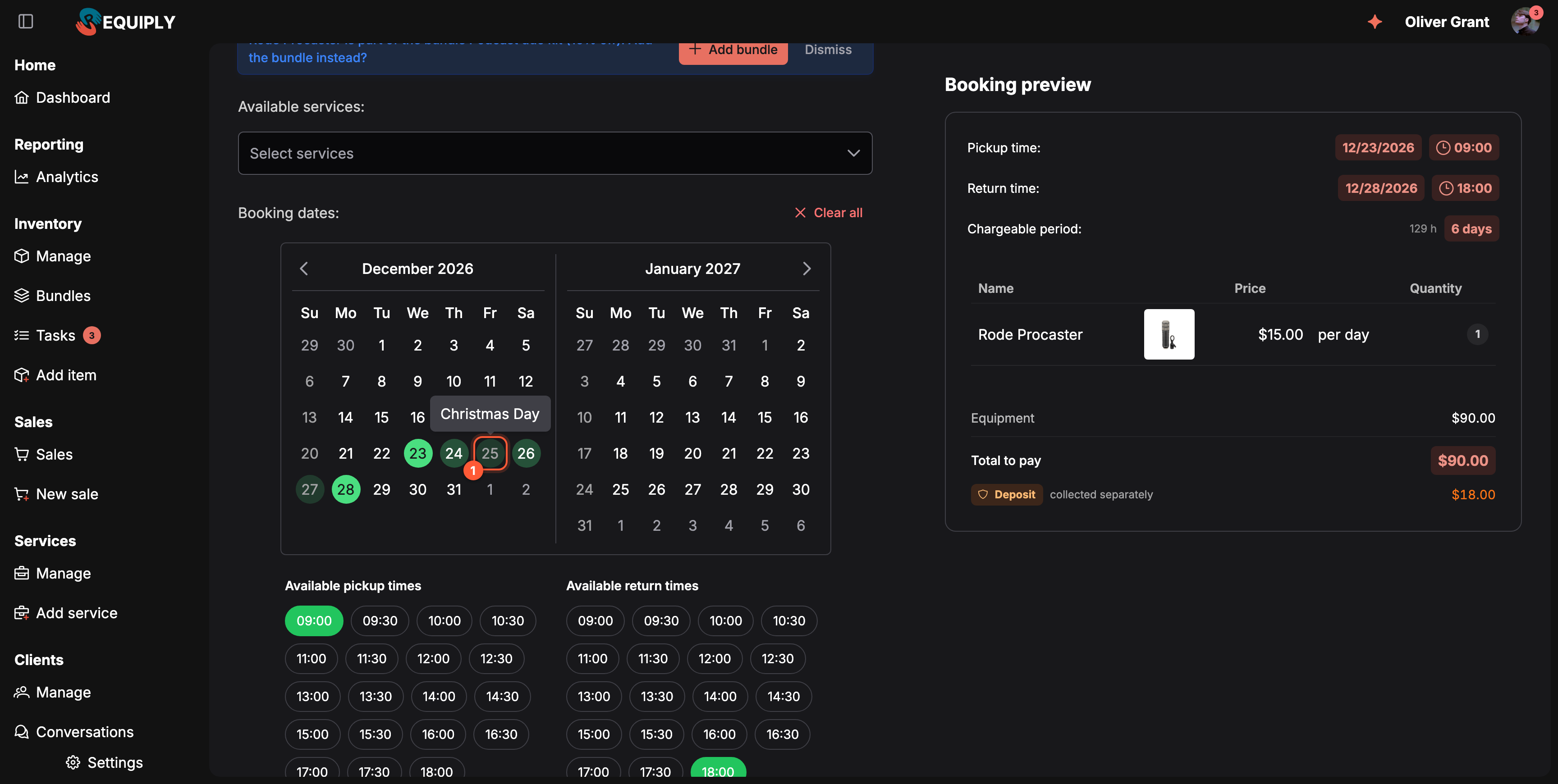The width and height of the screenshot is (1558, 784).
Task: Select December 23 on the calendar
Action: pyautogui.click(x=418, y=453)
